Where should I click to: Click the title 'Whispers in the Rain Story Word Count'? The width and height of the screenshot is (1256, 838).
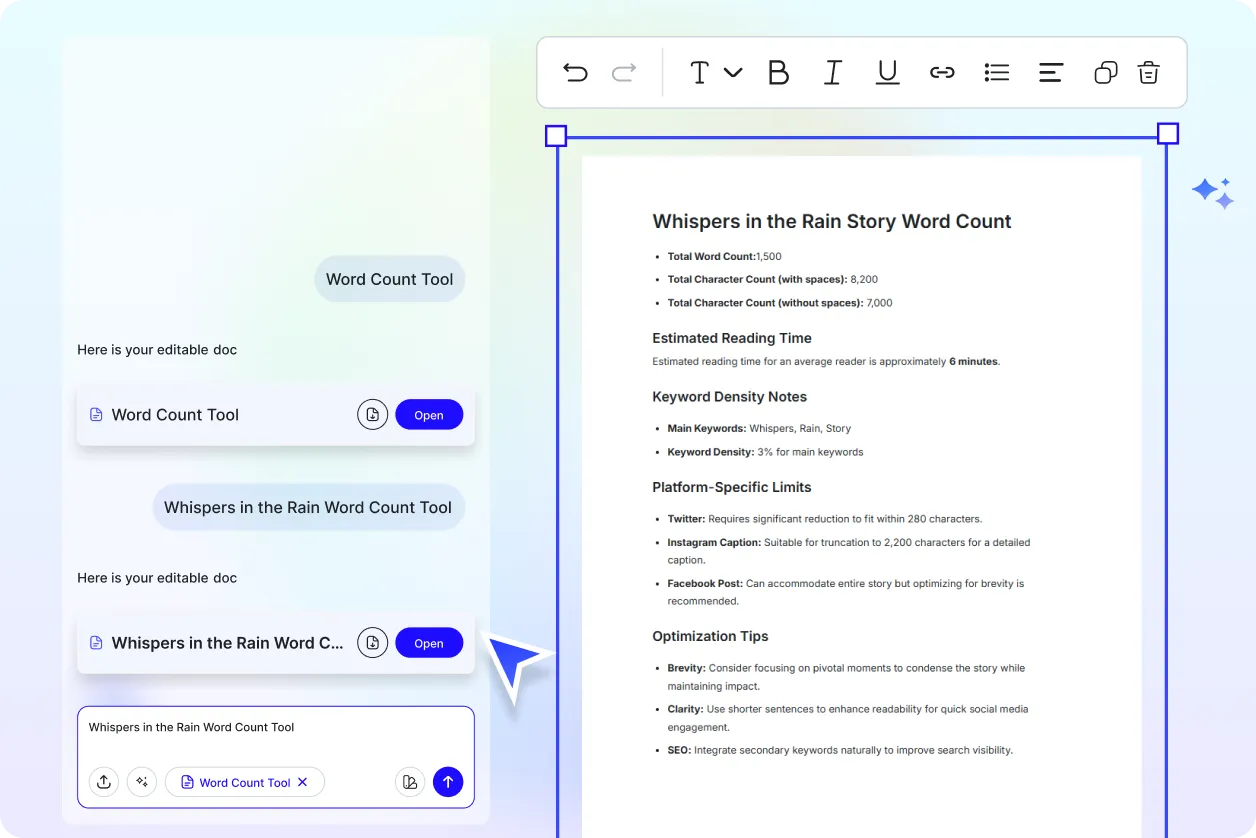click(x=832, y=222)
